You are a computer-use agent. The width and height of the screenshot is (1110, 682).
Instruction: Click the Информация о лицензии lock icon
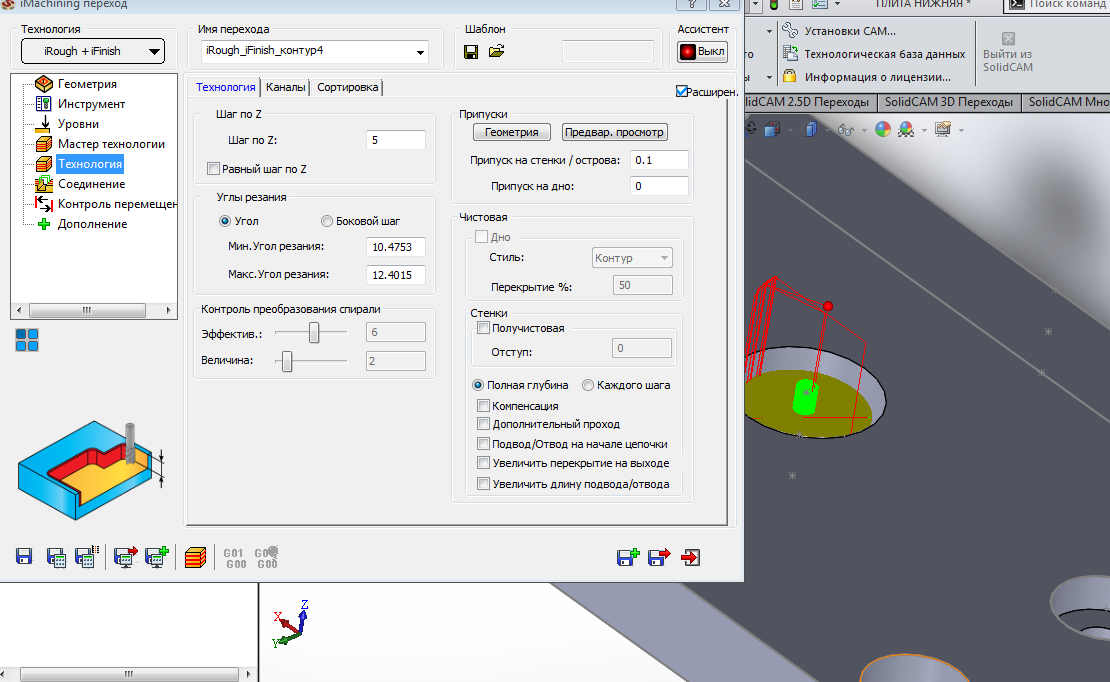click(790, 76)
